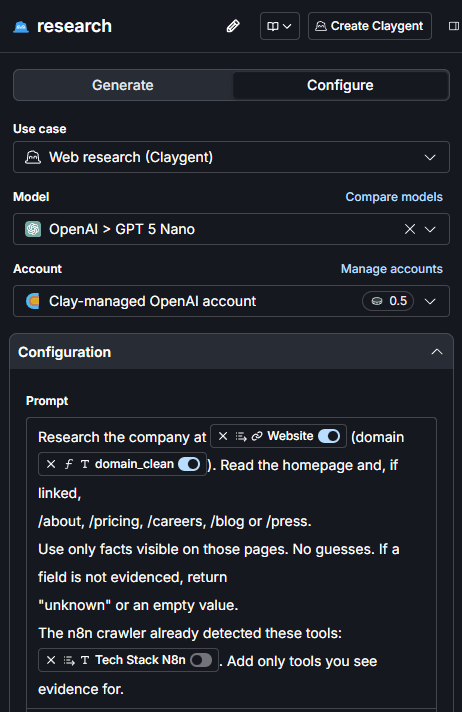This screenshot has width=462, height=712.
Task: Click the 'The n8n crawler already detected' line
Action: [190, 633]
